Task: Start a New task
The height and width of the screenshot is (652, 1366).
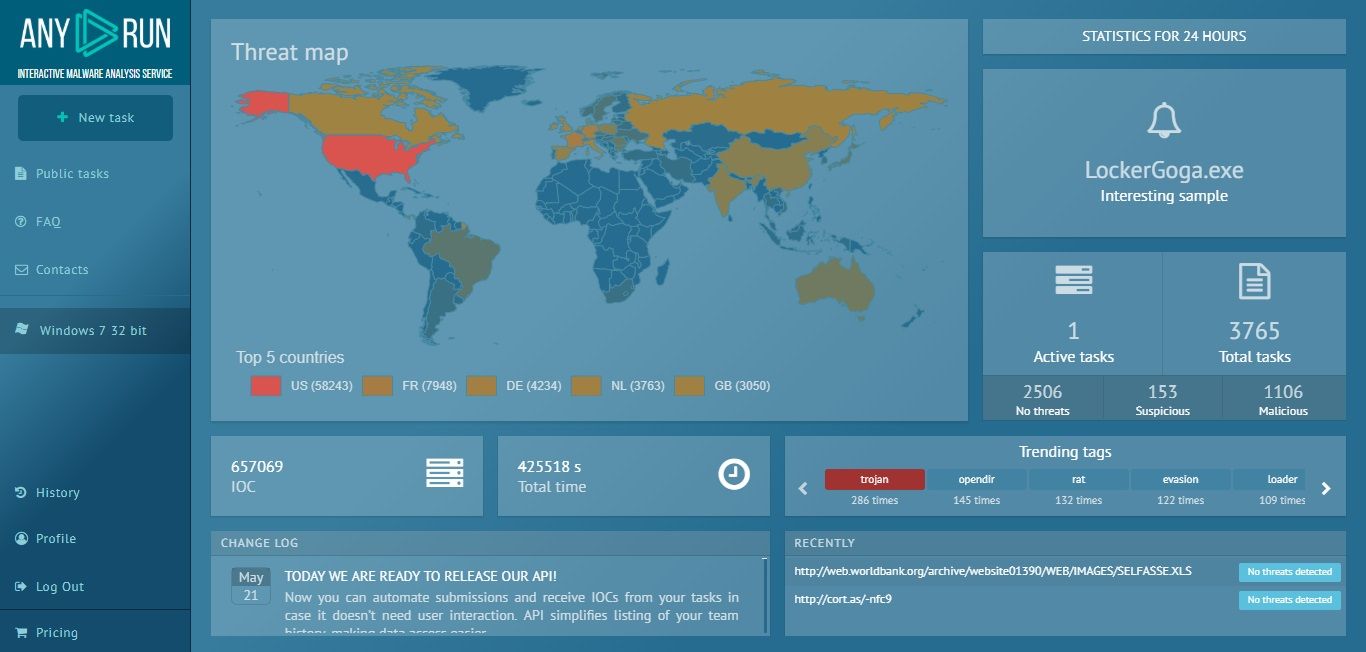Action: click(x=95, y=118)
